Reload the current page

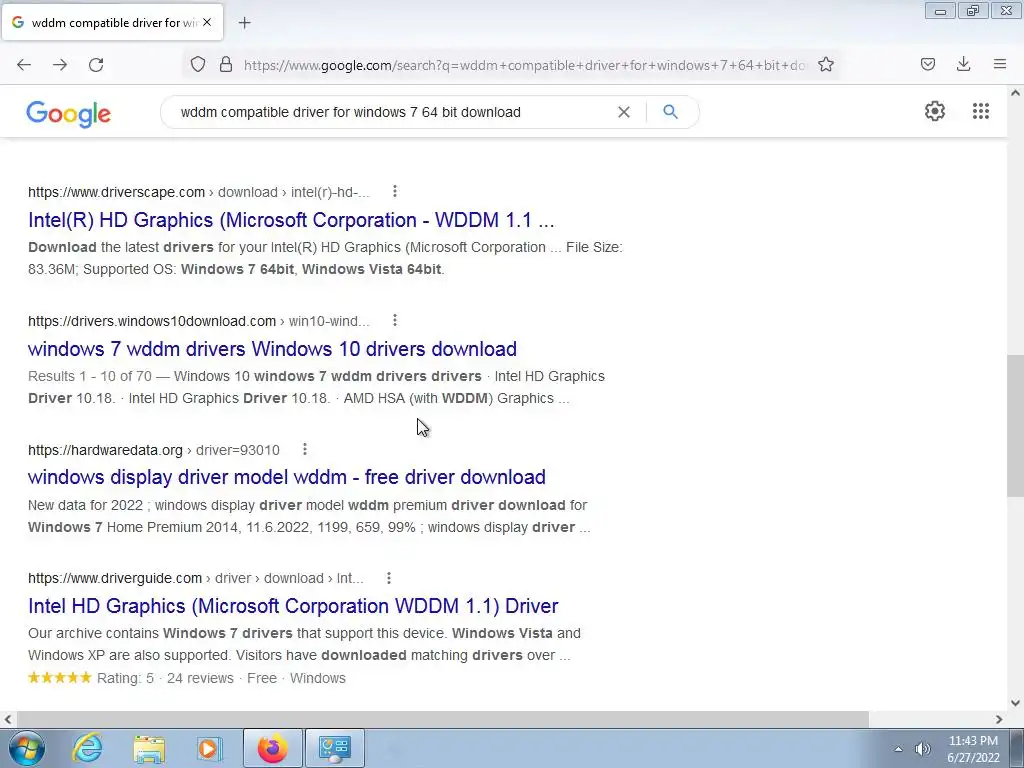click(96, 65)
